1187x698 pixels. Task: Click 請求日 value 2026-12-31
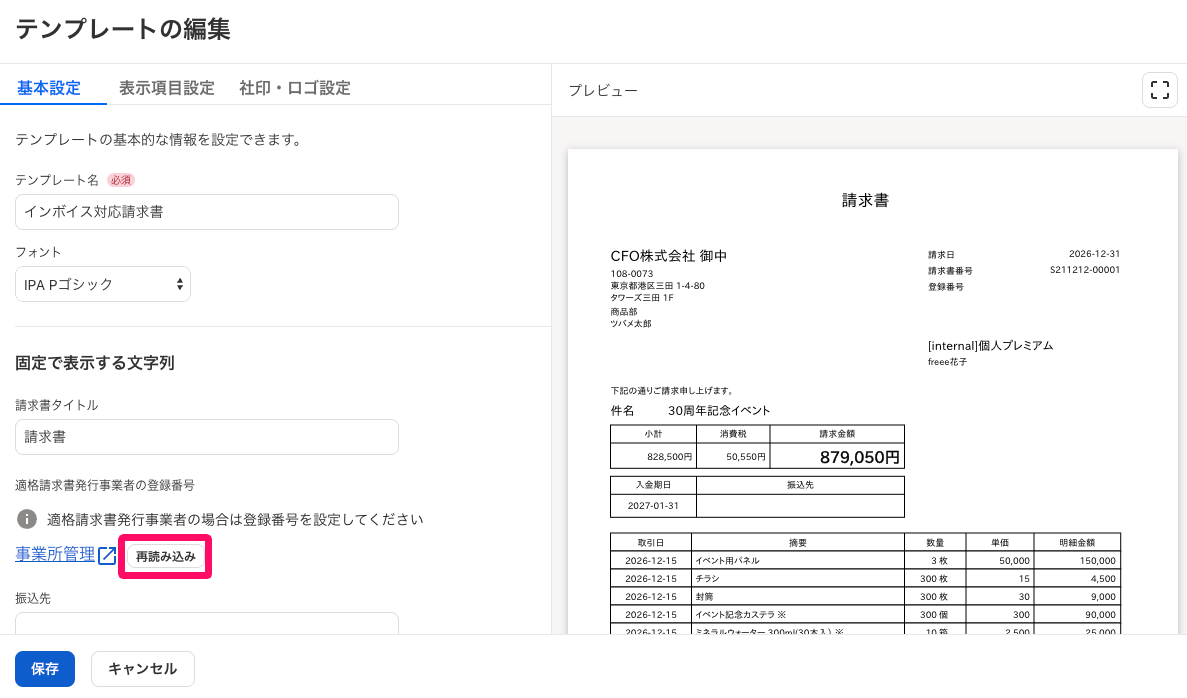point(1094,254)
